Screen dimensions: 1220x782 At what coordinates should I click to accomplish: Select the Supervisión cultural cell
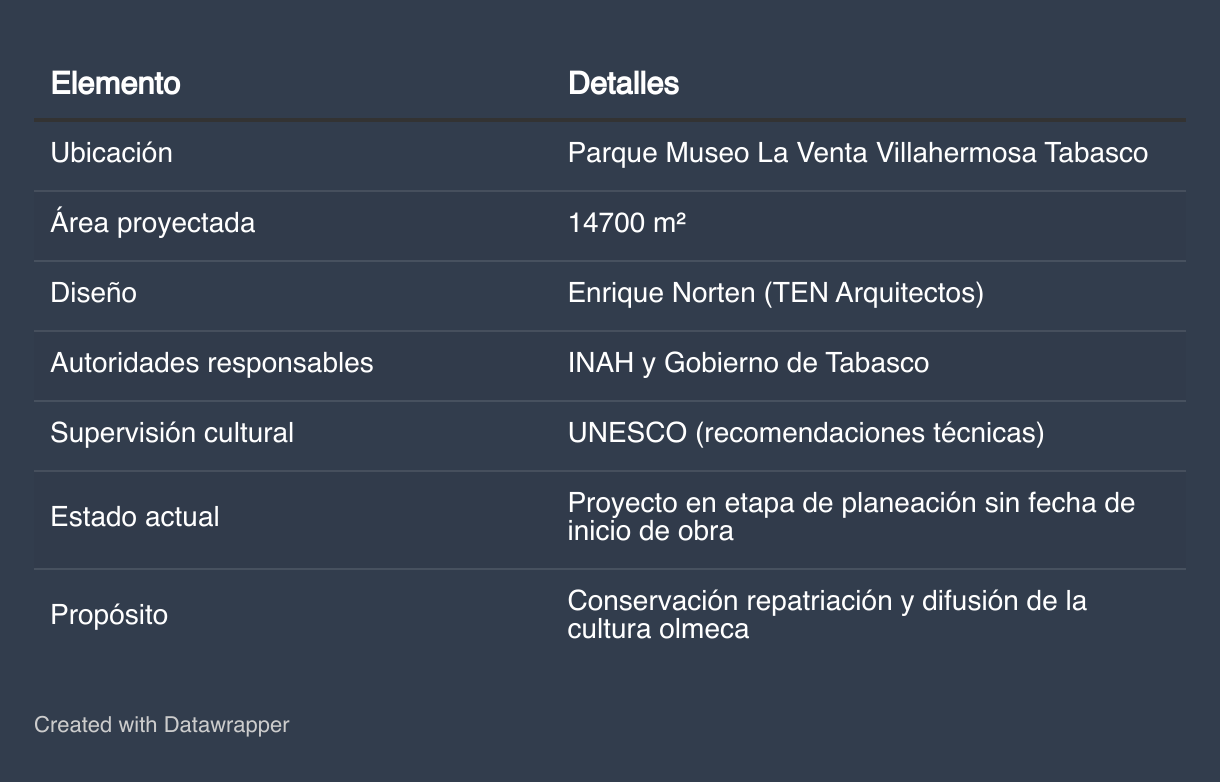click(x=172, y=433)
